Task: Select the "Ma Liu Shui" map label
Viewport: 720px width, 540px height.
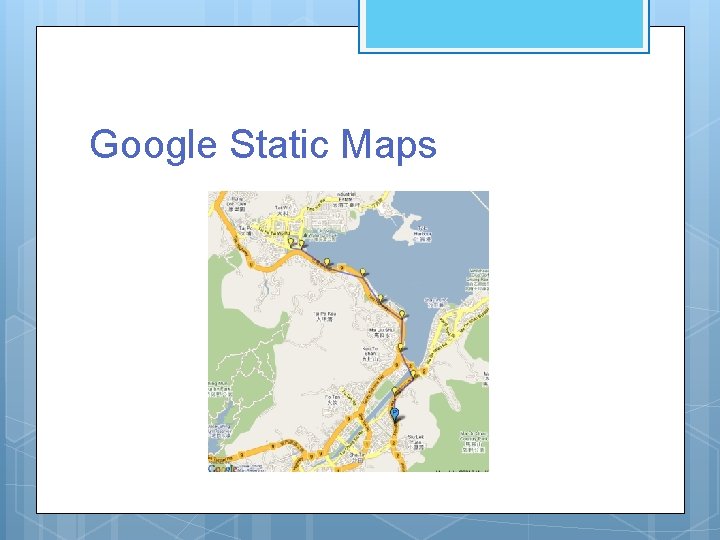Action: click(x=381, y=332)
